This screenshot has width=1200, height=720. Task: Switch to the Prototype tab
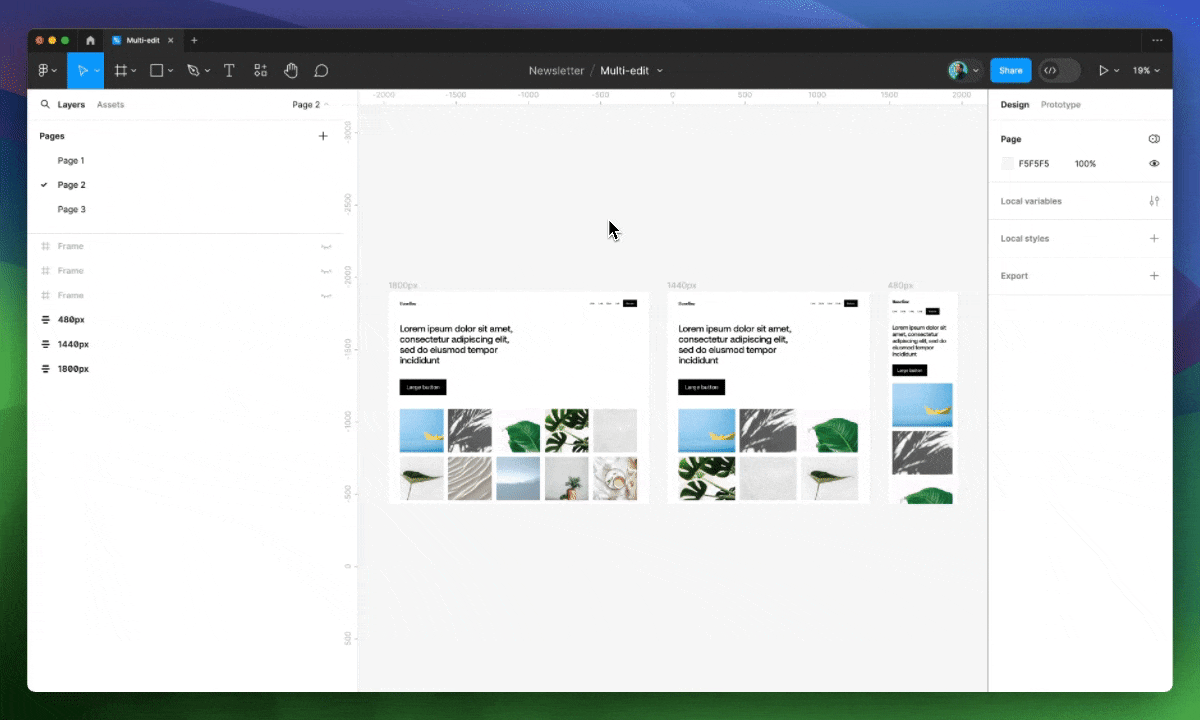point(1060,104)
